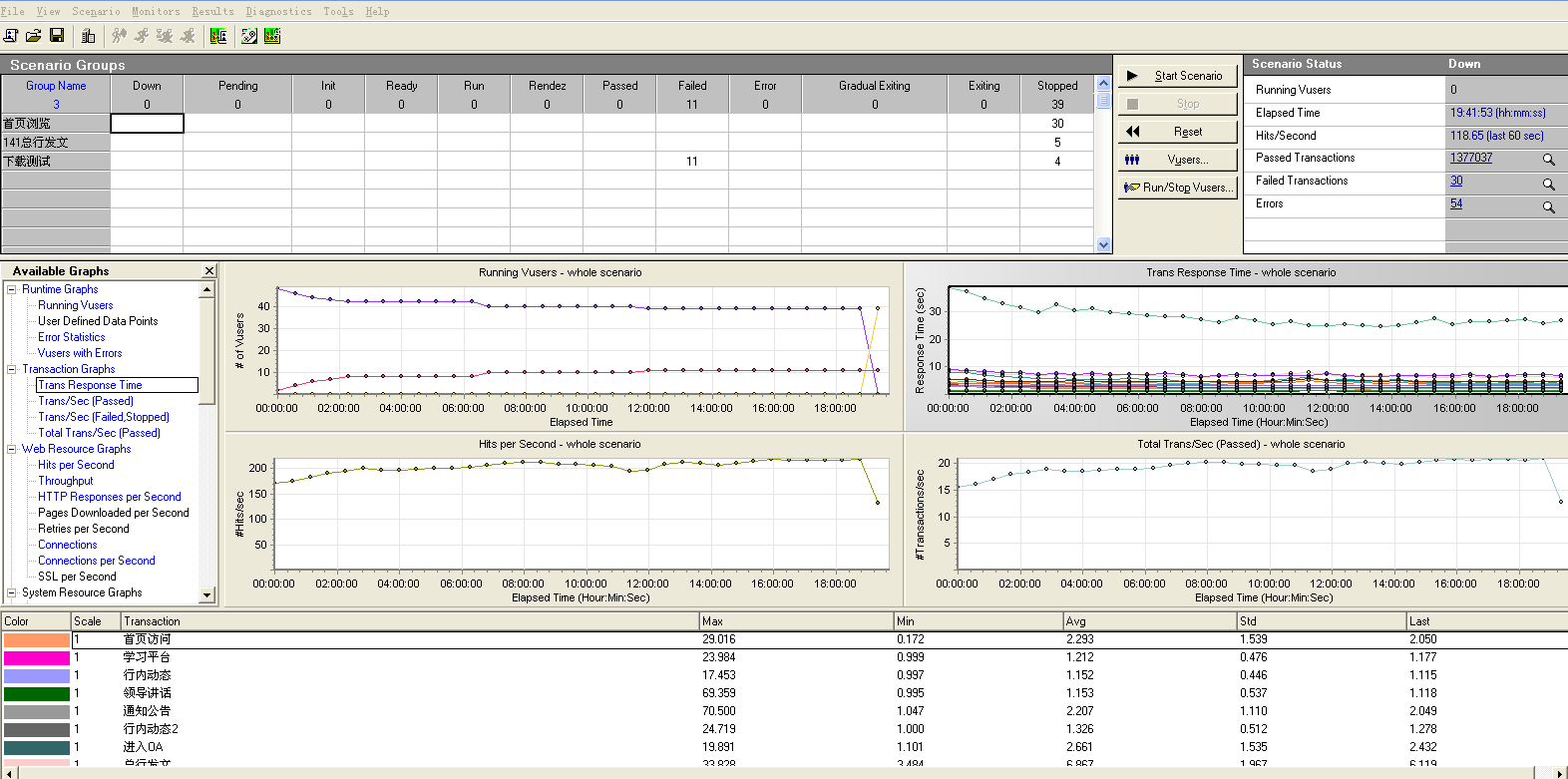This screenshot has width=1568, height=779.
Task: Click the last graph toolbar icon
Action: 272,36
